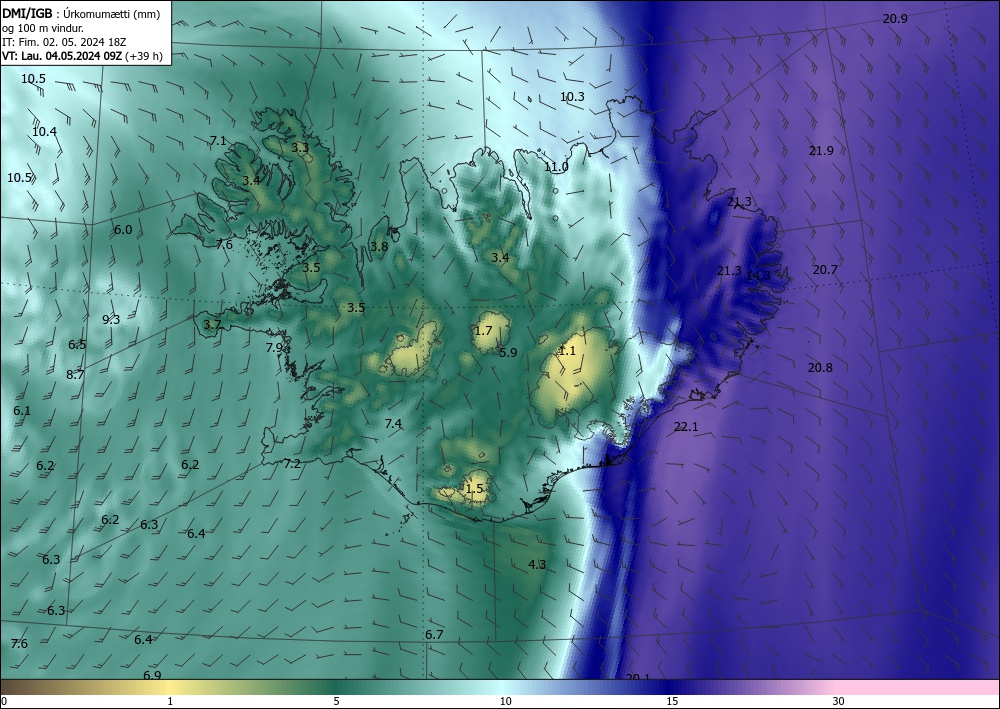The image size is (1000, 709).
Task: Click the 7.2 value label
Action: pyautogui.click(x=292, y=464)
